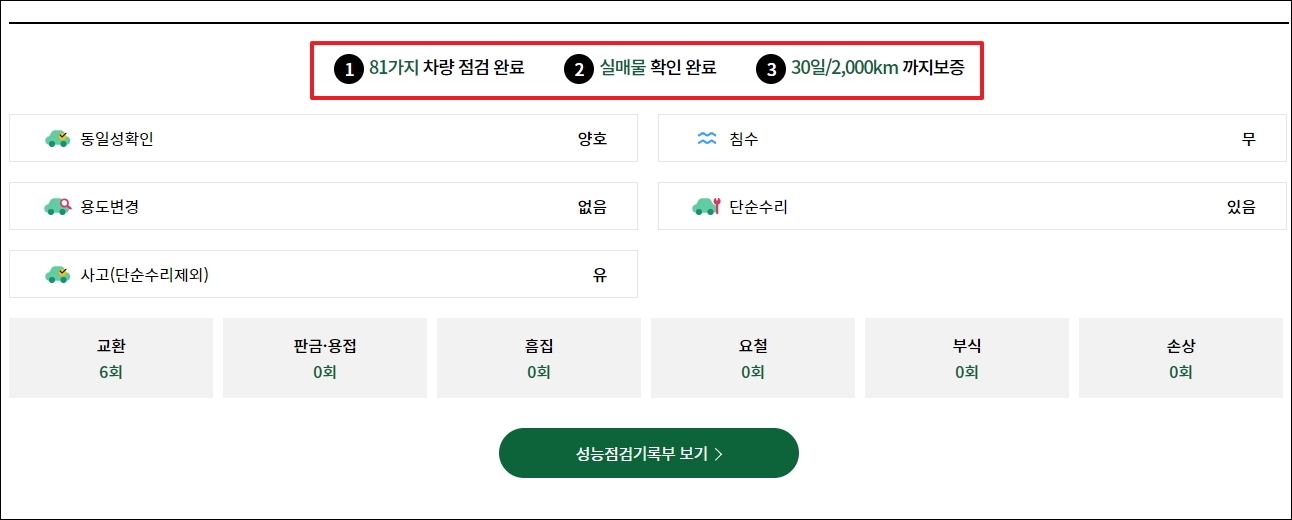Select the 부식 0회 tile
The image size is (1292, 520).
click(967, 358)
